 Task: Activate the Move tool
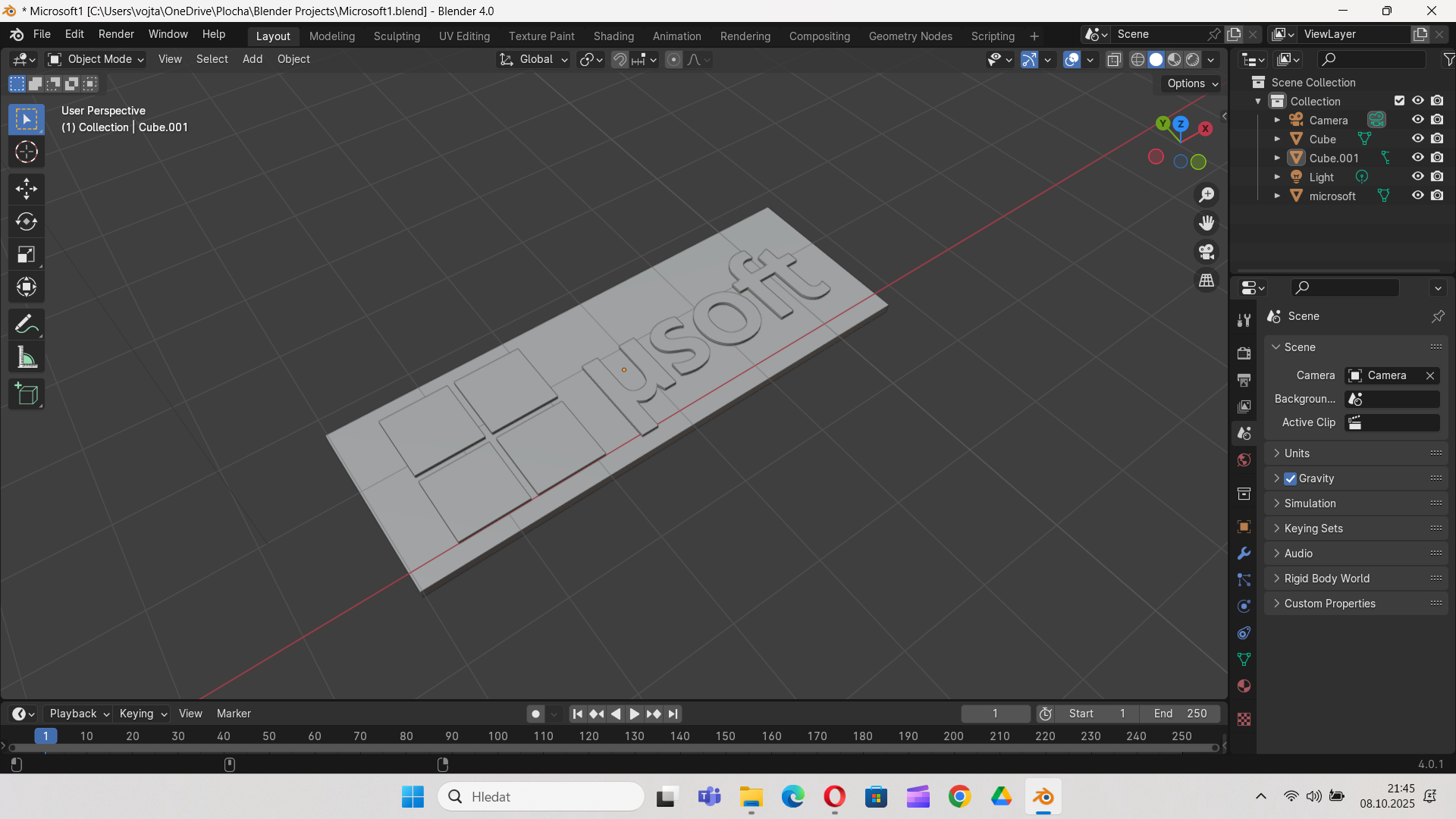coord(27,189)
